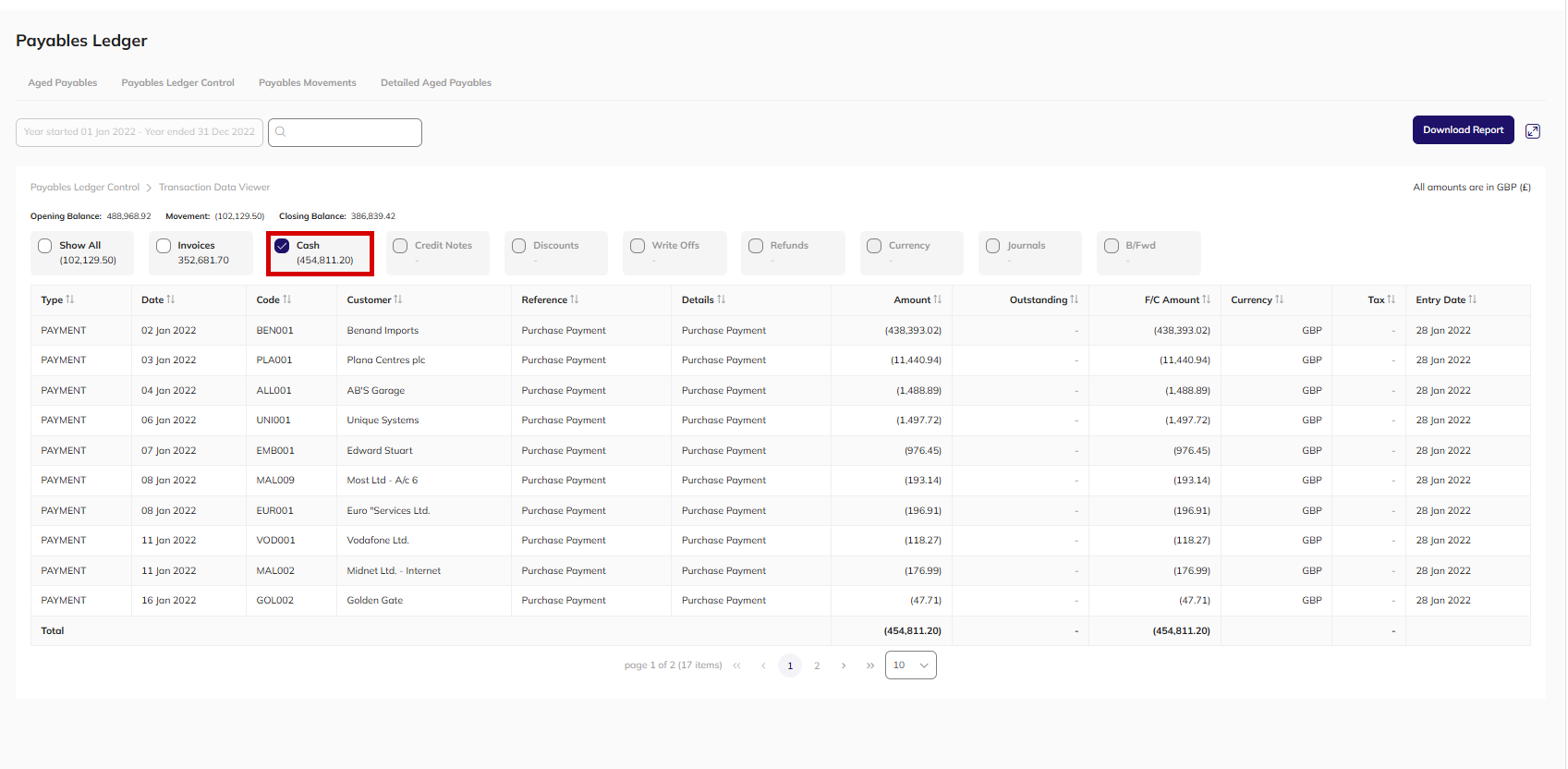Screen dimensions: 1568x769
Task: Jump to last page arrow
Action: pos(870,665)
